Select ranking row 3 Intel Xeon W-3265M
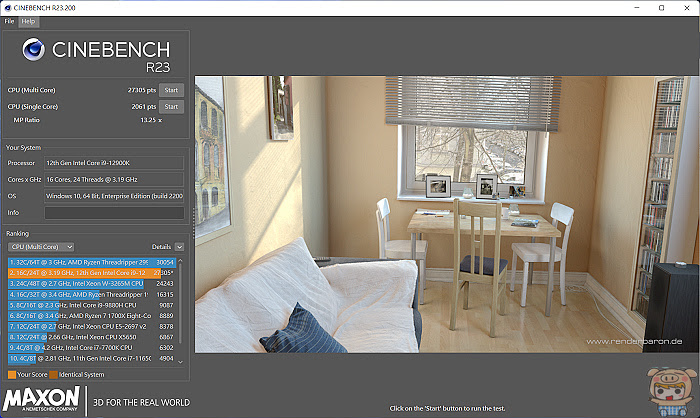Viewport: 700px width, 418px height. [x=91, y=284]
